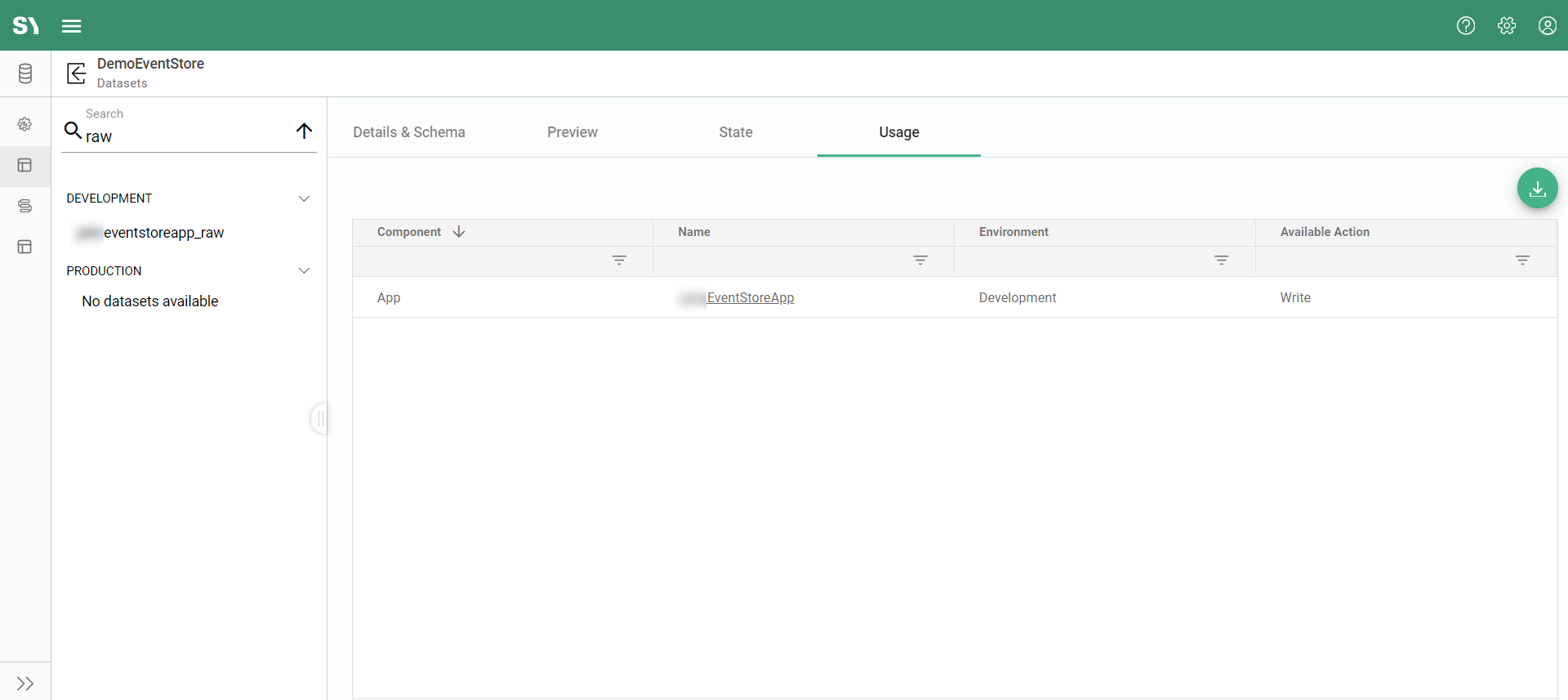Open filter for Environment column
Image resolution: width=1568 pixels, height=700 pixels.
[1221, 261]
